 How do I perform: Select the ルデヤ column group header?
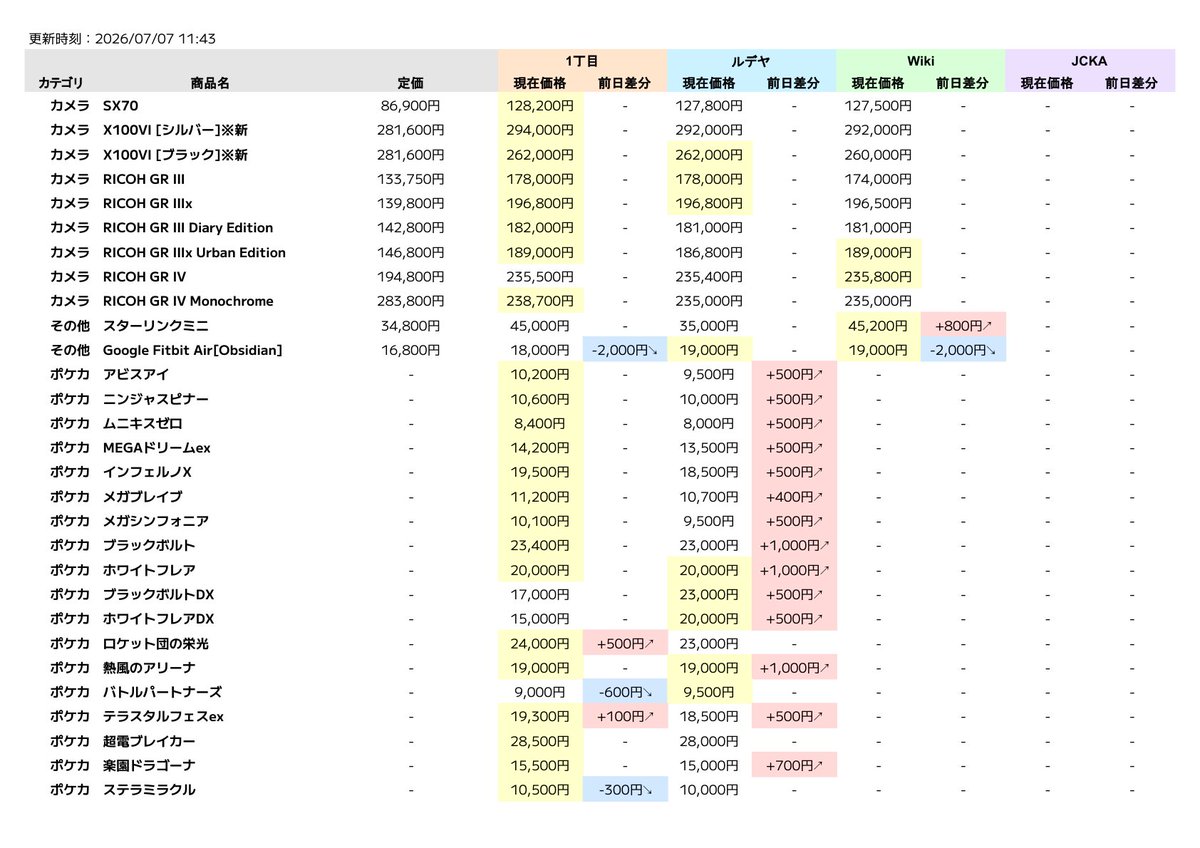click(751, 61)
